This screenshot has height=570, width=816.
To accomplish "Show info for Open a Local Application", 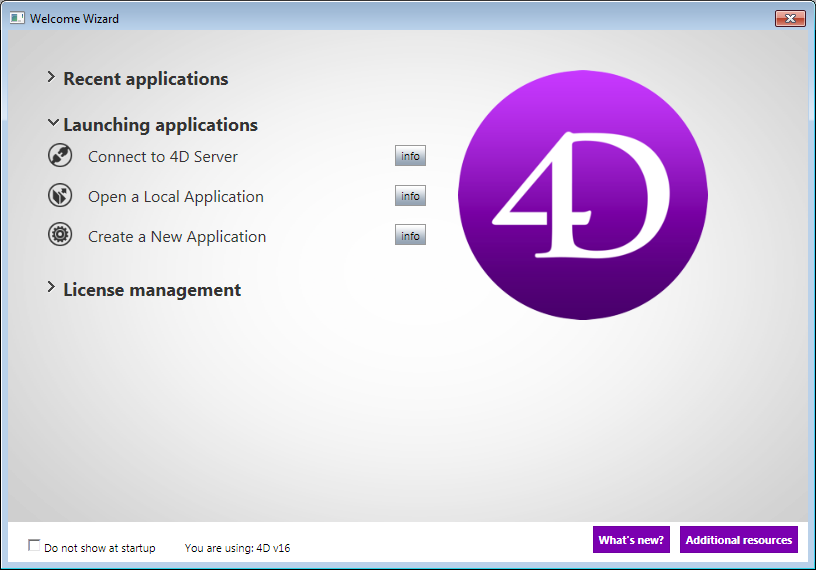I will tap(410, 196).
